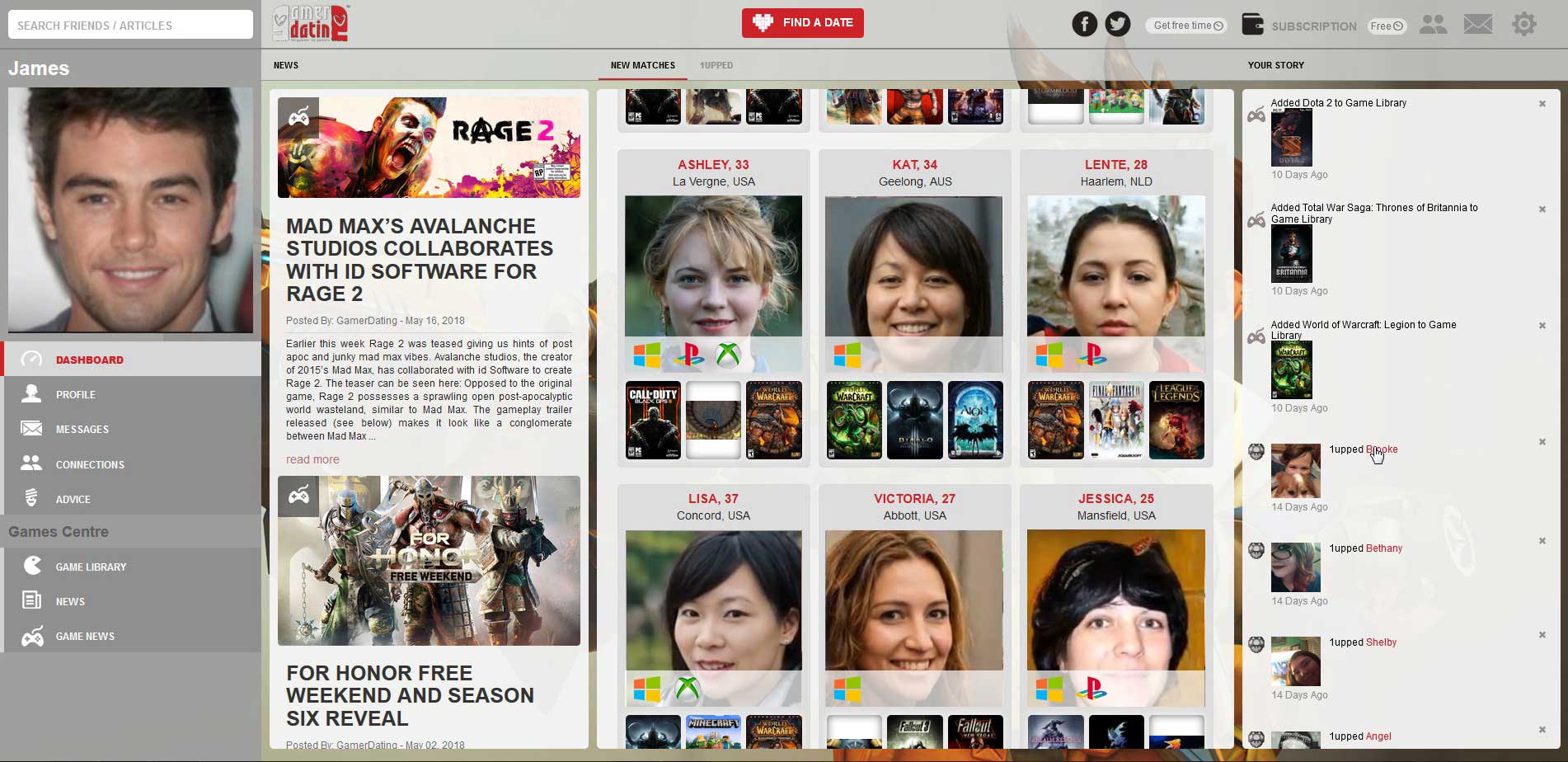1568x762 pixels.
Task: Click Ashley's Call of Duty game cover
Action: point(653,420)
